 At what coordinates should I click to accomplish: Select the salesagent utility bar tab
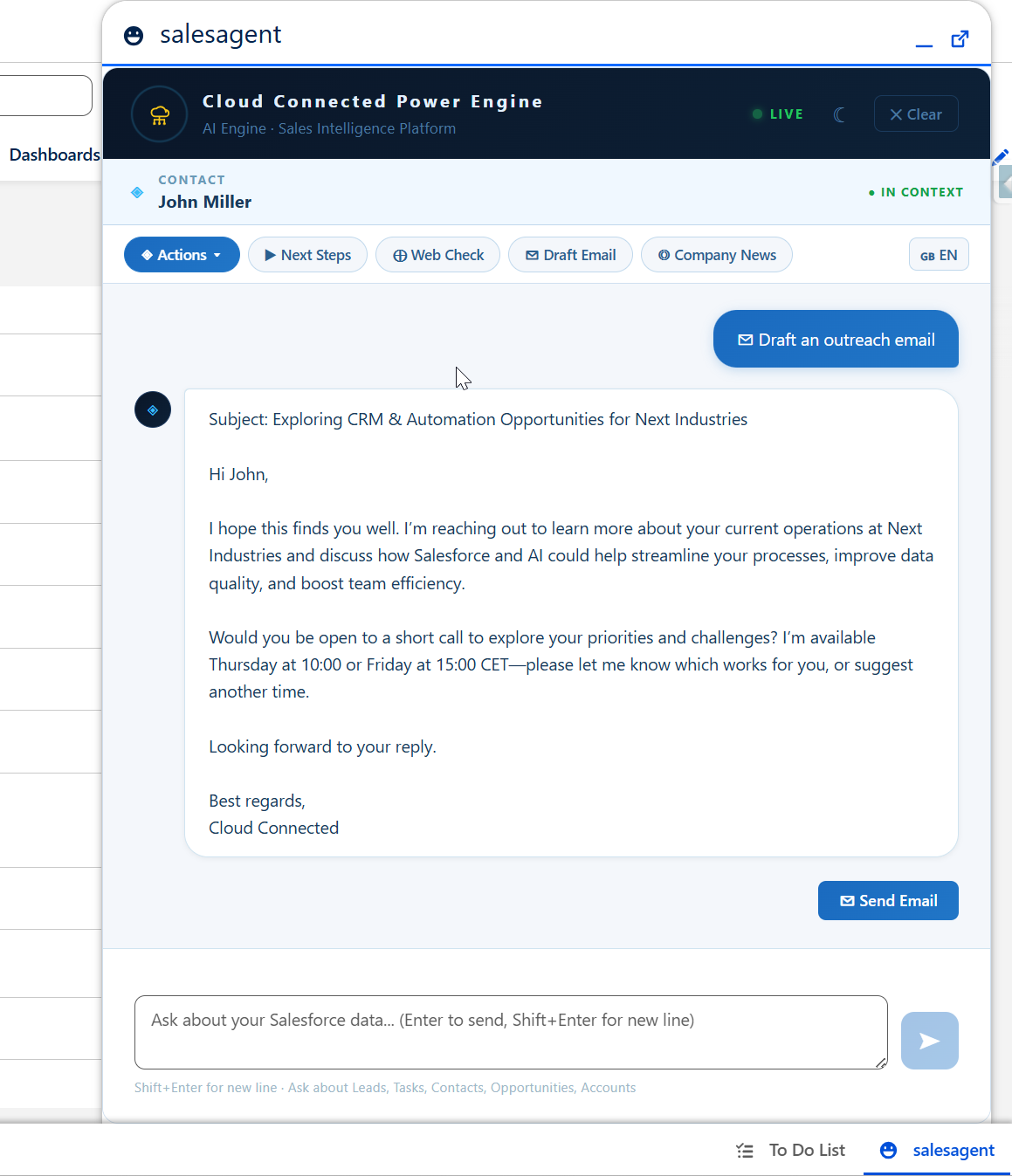(x=937, y=1150)
